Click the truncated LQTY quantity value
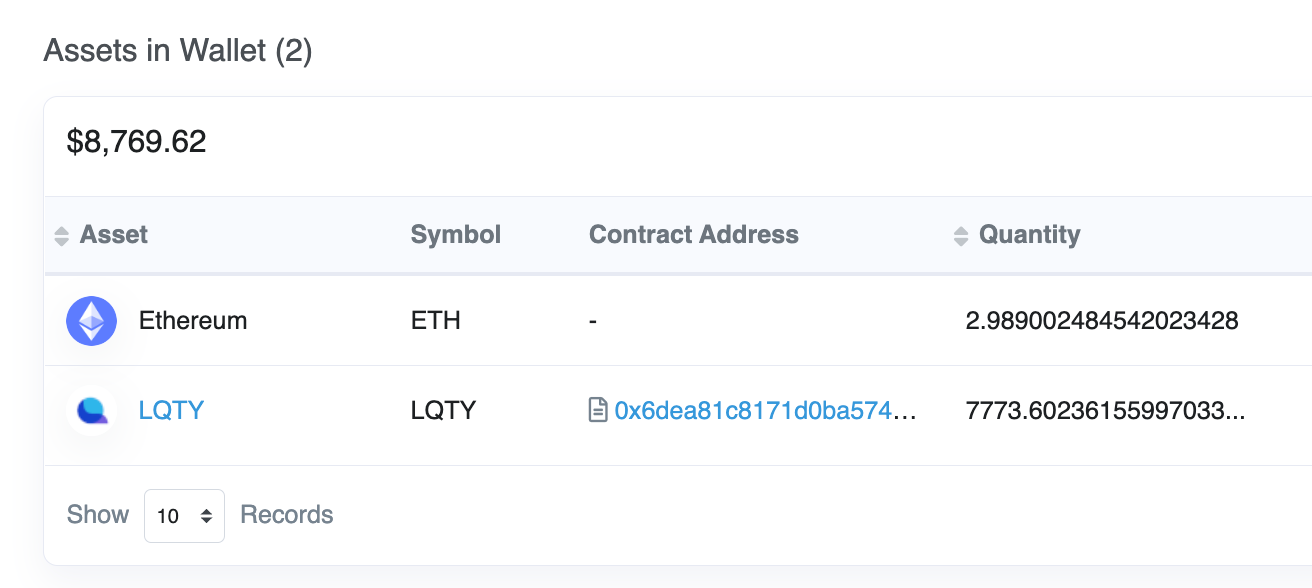Image resolution: width=1312 pixels, height=588 pixels. coord(1105,410)
